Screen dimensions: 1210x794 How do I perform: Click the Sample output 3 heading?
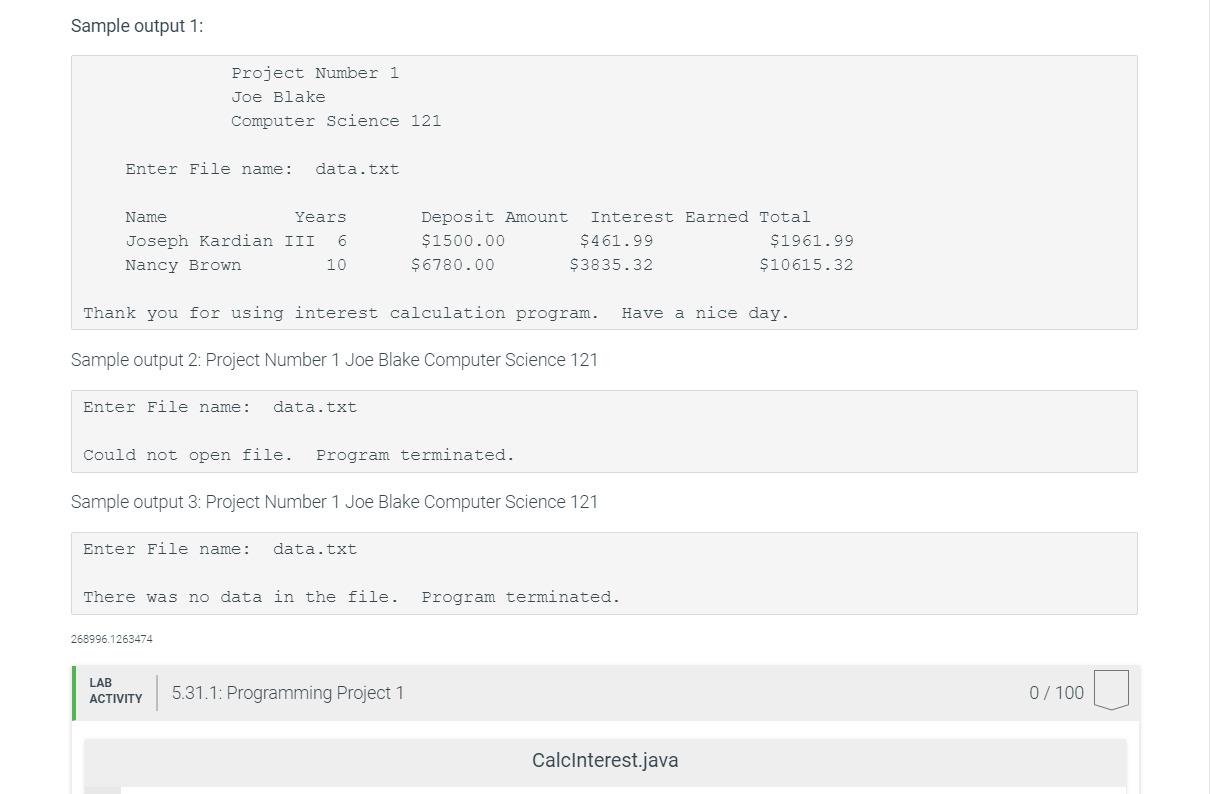click(334, 501)
